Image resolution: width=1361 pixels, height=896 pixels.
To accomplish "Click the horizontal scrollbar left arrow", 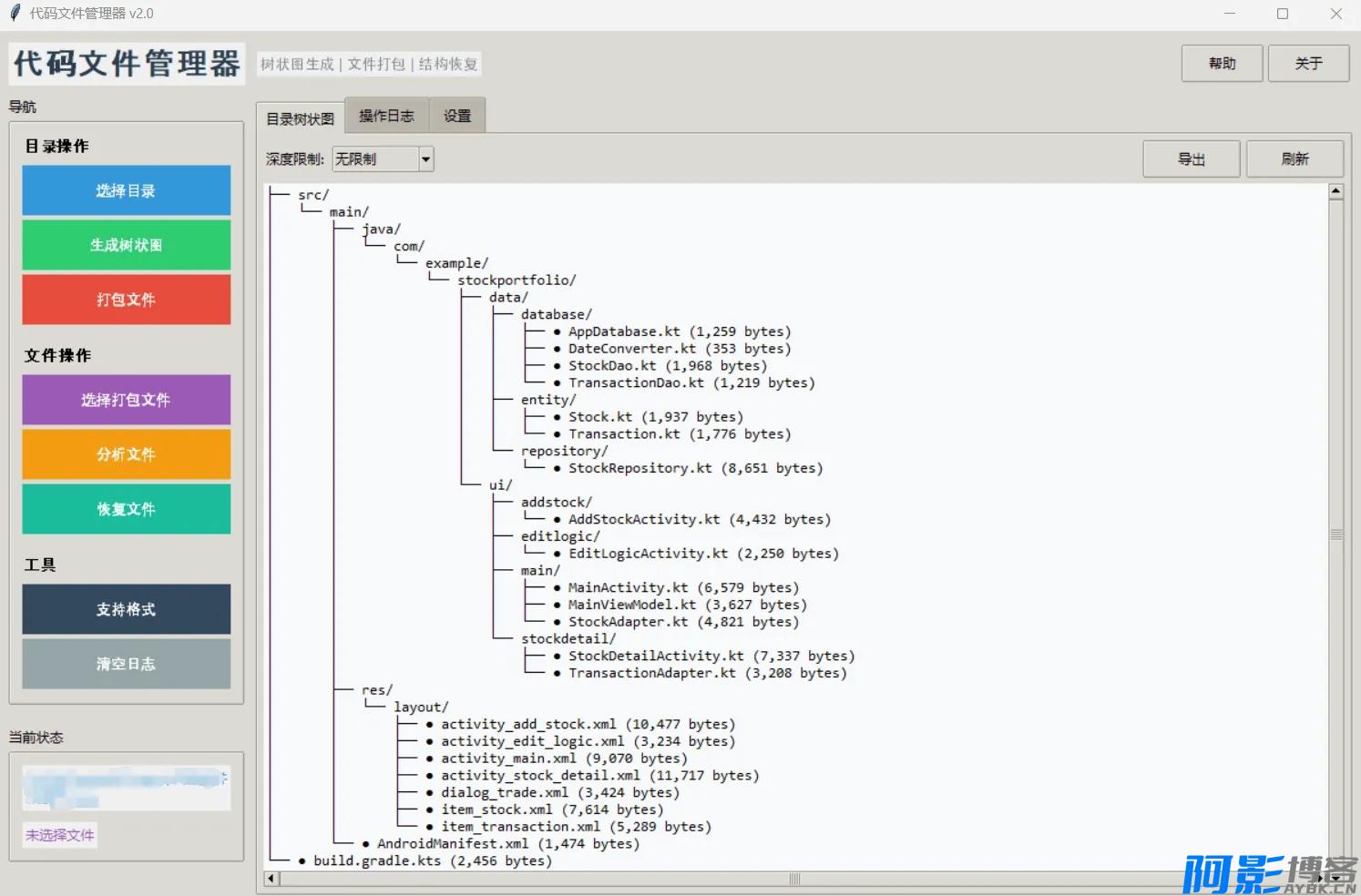I will point(271,879).
